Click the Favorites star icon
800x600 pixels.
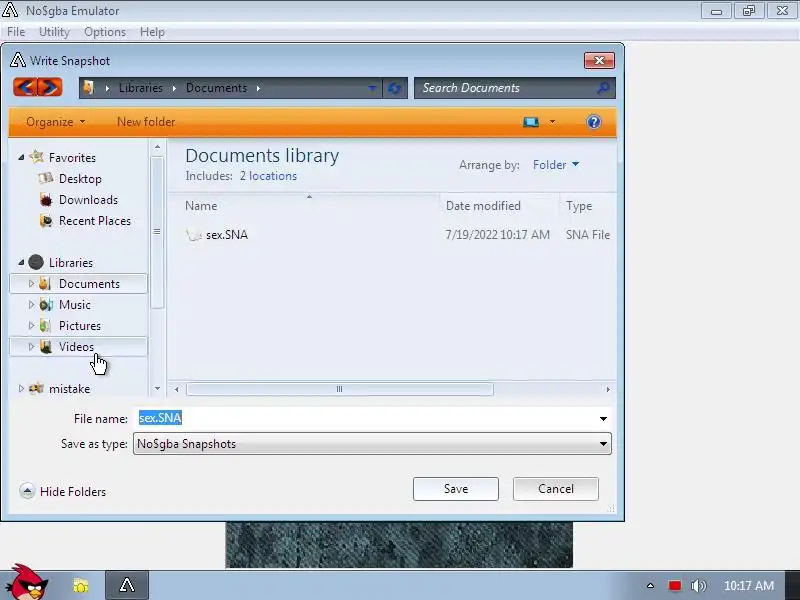pyautogui.click(x=37, y=157)
